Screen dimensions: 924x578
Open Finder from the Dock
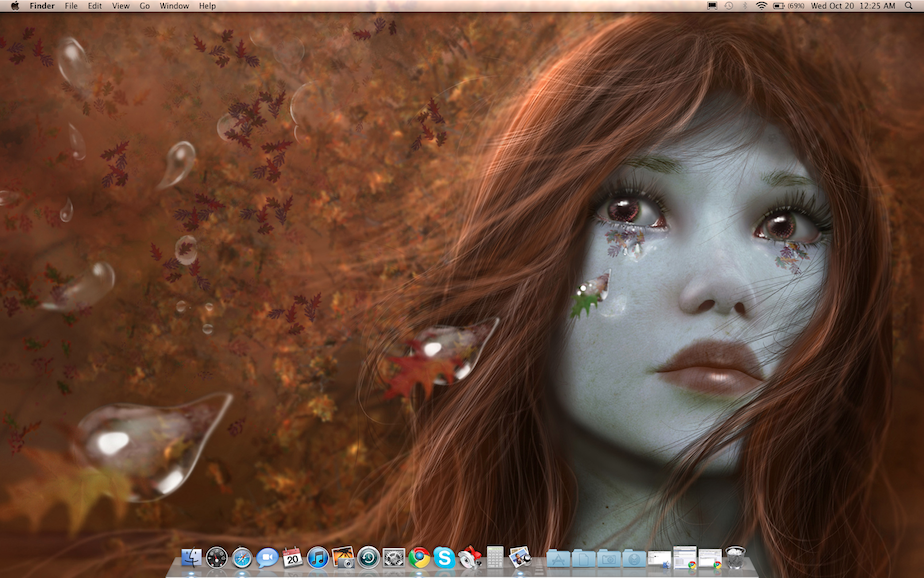[192, 557]
